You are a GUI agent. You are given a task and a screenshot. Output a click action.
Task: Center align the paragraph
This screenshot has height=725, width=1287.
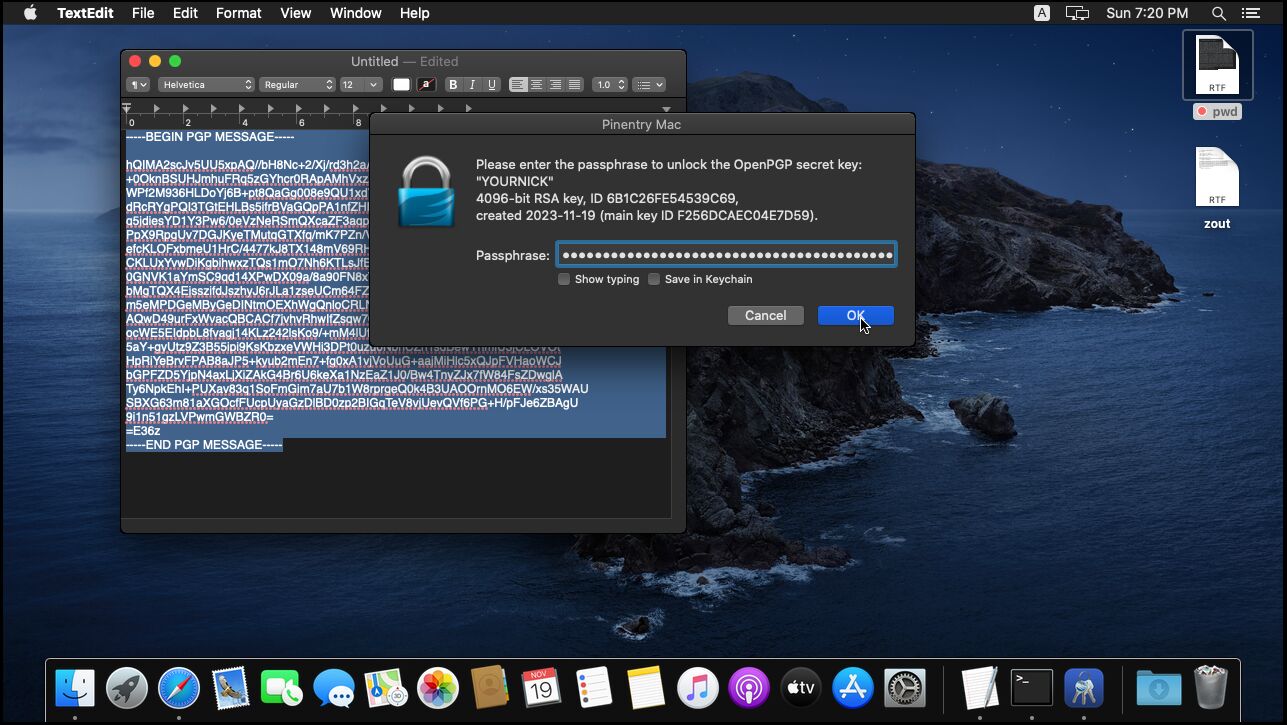[536, 84]
